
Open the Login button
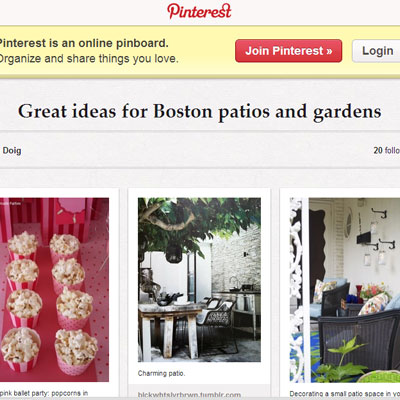tap(376, 51)
